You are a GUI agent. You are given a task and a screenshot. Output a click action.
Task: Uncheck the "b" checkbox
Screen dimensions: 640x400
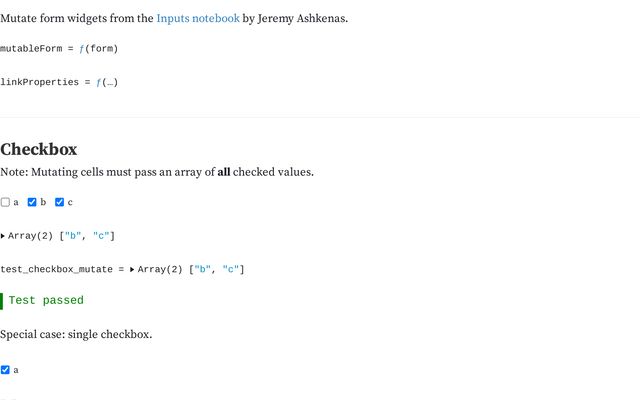pyautogui.click(x=32, y=202)
